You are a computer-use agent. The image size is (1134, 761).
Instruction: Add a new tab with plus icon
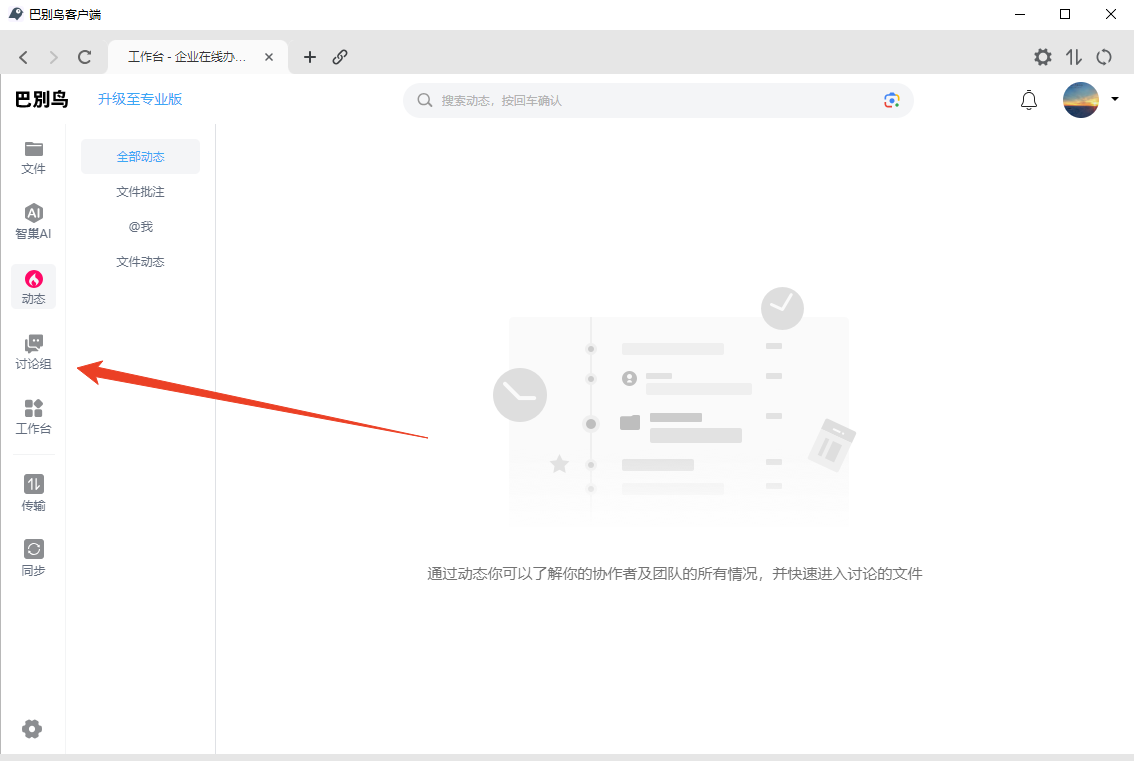[310, 57]
